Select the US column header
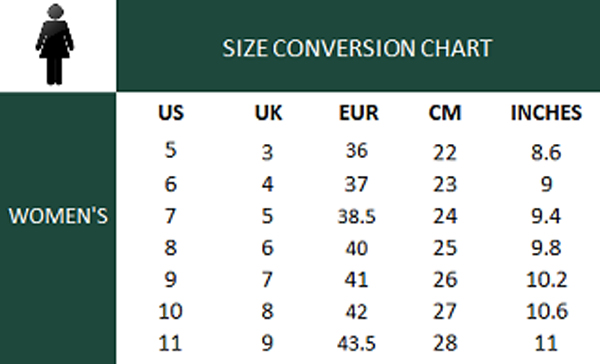 [x=171, y=113]
